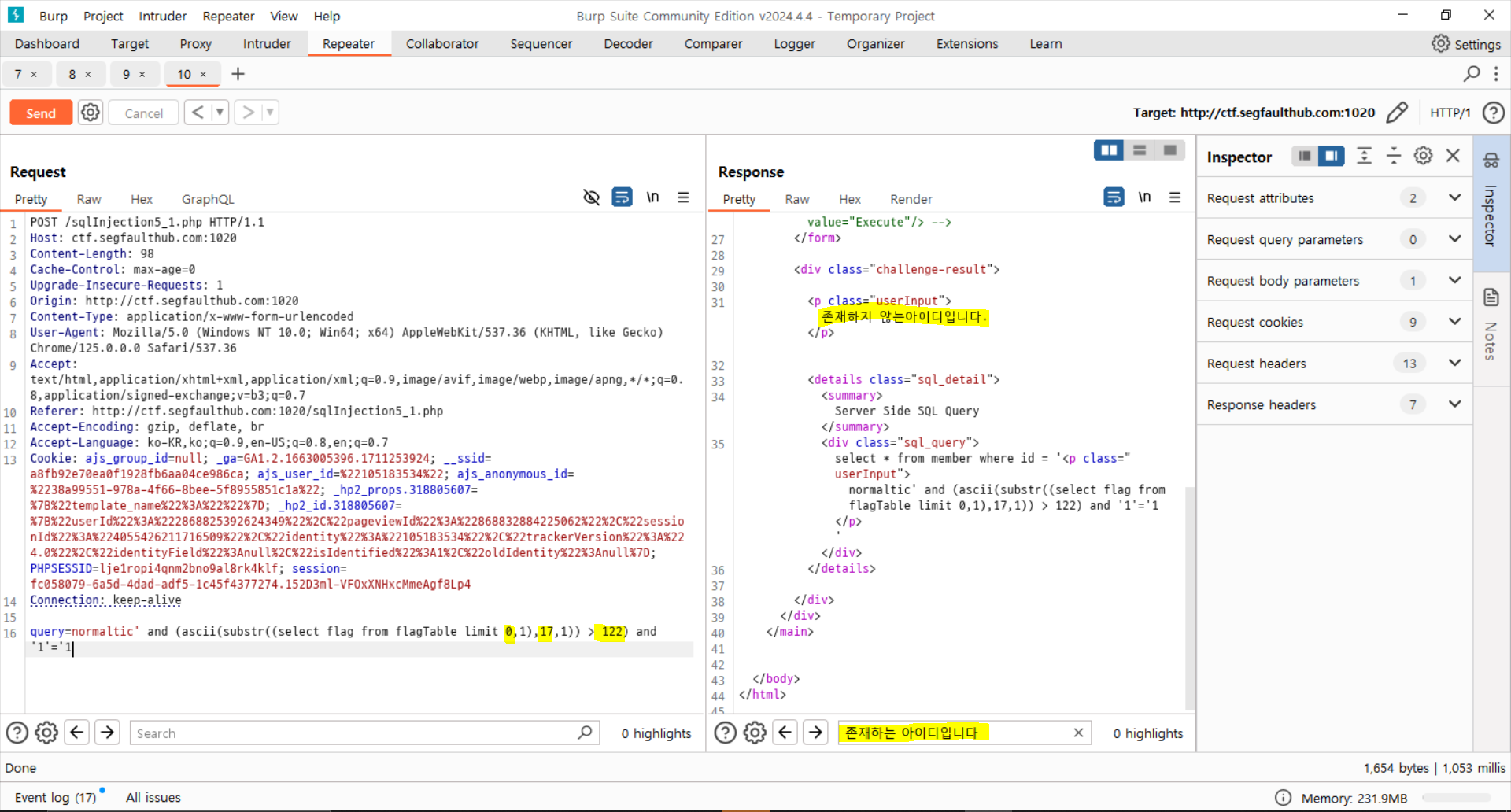Switch to the Decoder tab

click(x=628, y=44)
